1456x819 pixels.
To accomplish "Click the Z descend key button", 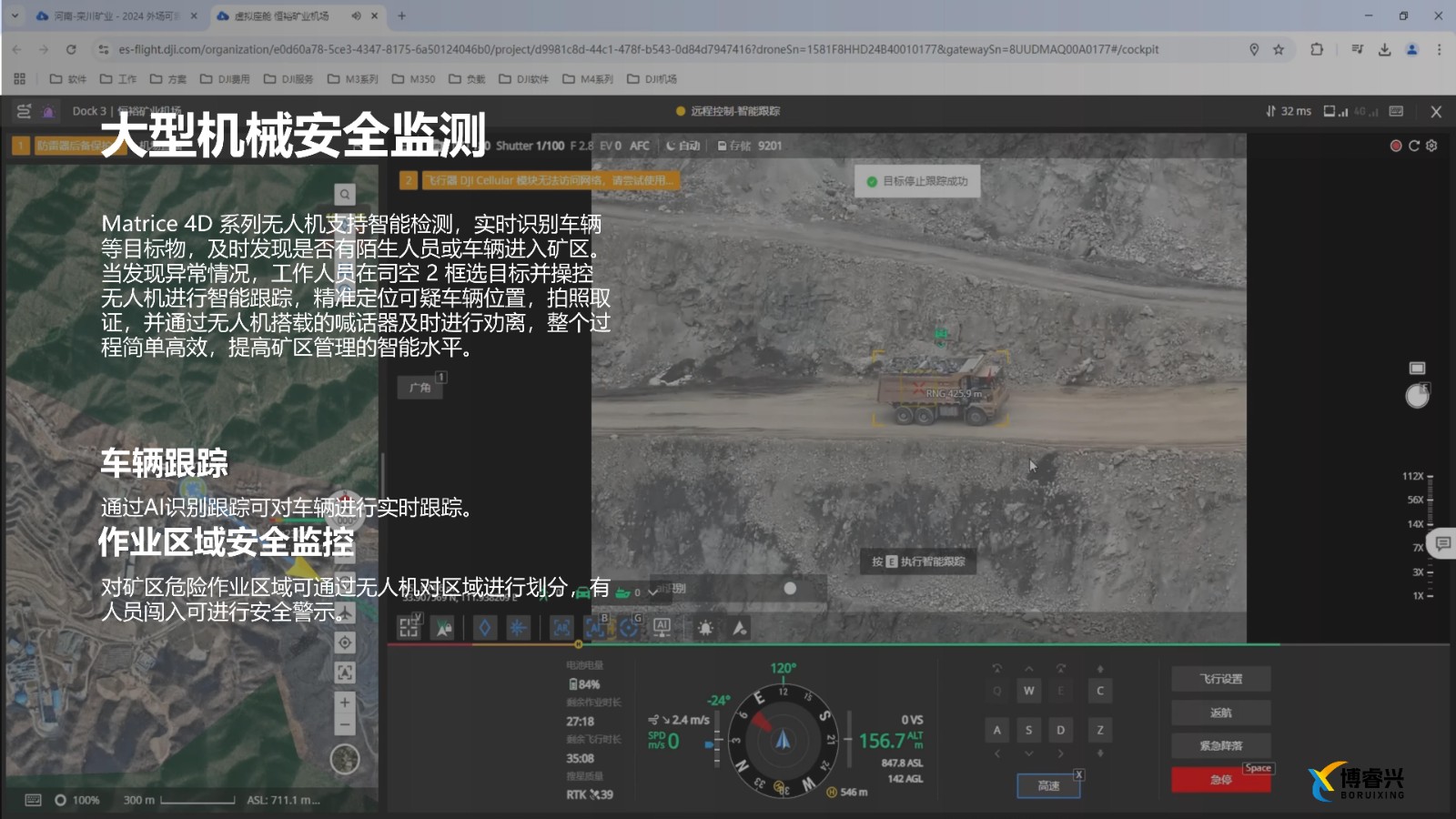I will (1099, 730).
